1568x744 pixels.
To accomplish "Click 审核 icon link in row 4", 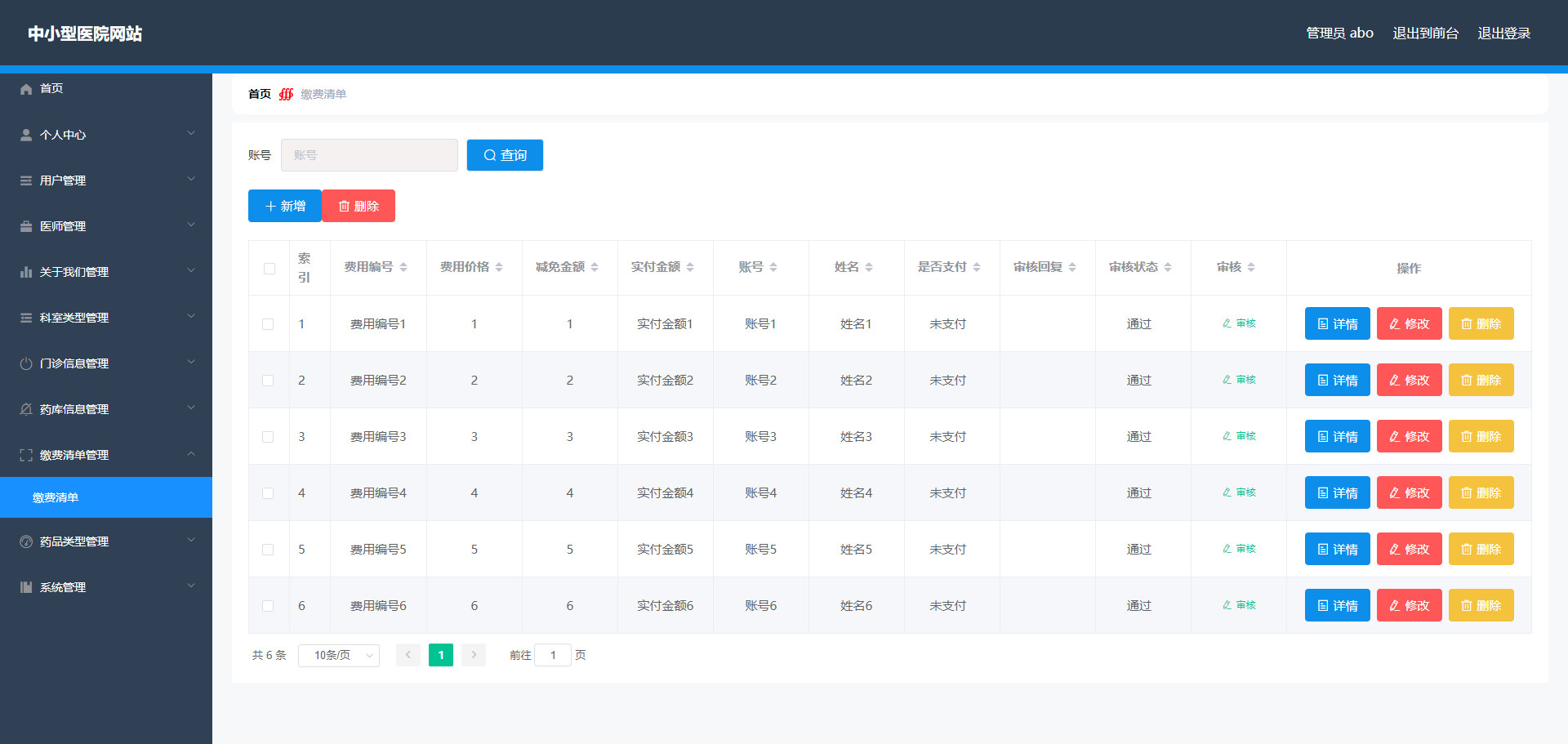I will point(1239,492).
